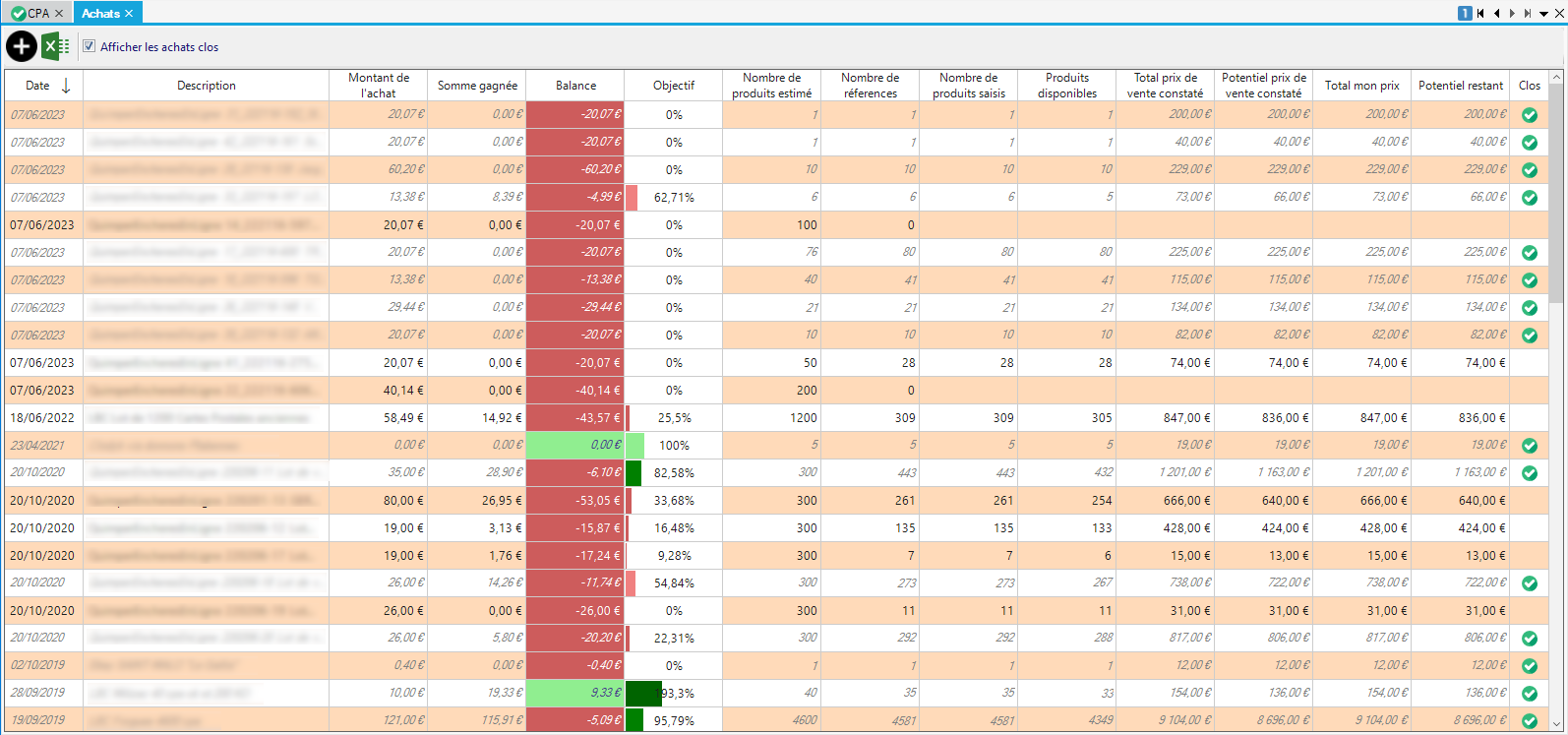This screenshot has width=1568, height=735.
Task: Open the tab list dropdown arrow at top right
Action: coord(1543,13)
